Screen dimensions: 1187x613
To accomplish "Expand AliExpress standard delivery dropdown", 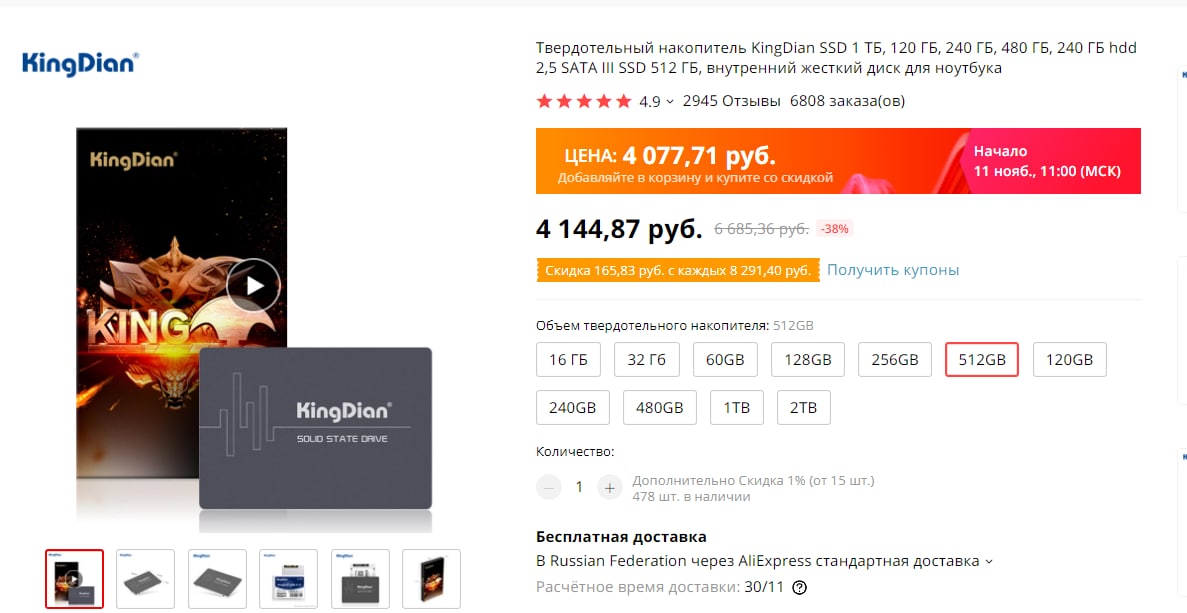I will [x=988, y=562].
